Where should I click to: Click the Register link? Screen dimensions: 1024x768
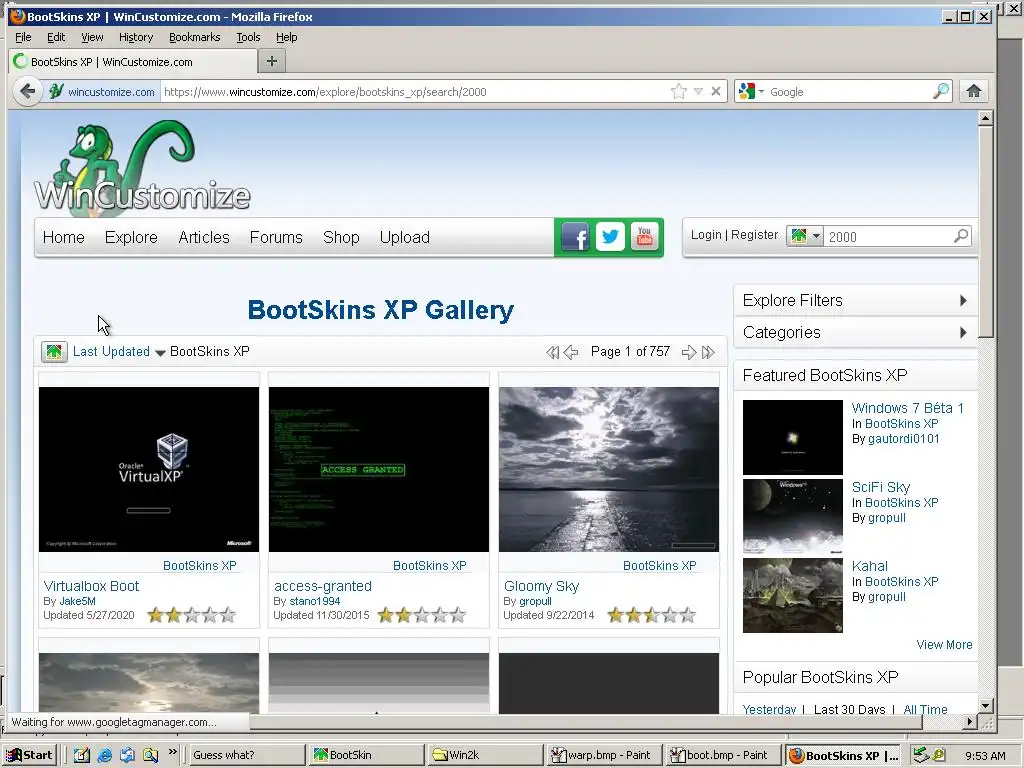tap(754, 234)
